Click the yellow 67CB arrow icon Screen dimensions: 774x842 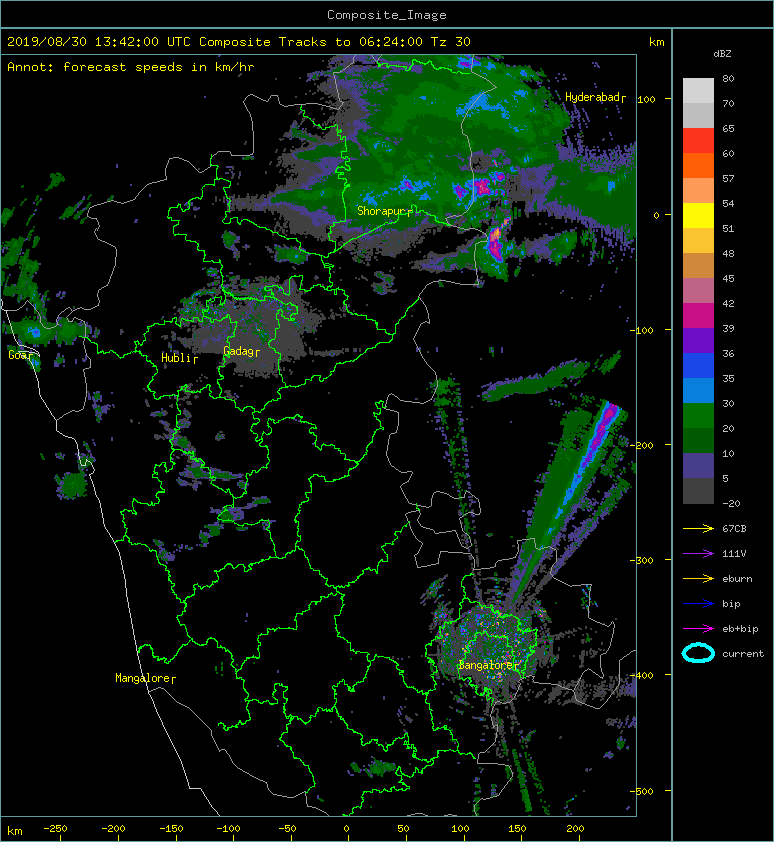click(698, 528)
